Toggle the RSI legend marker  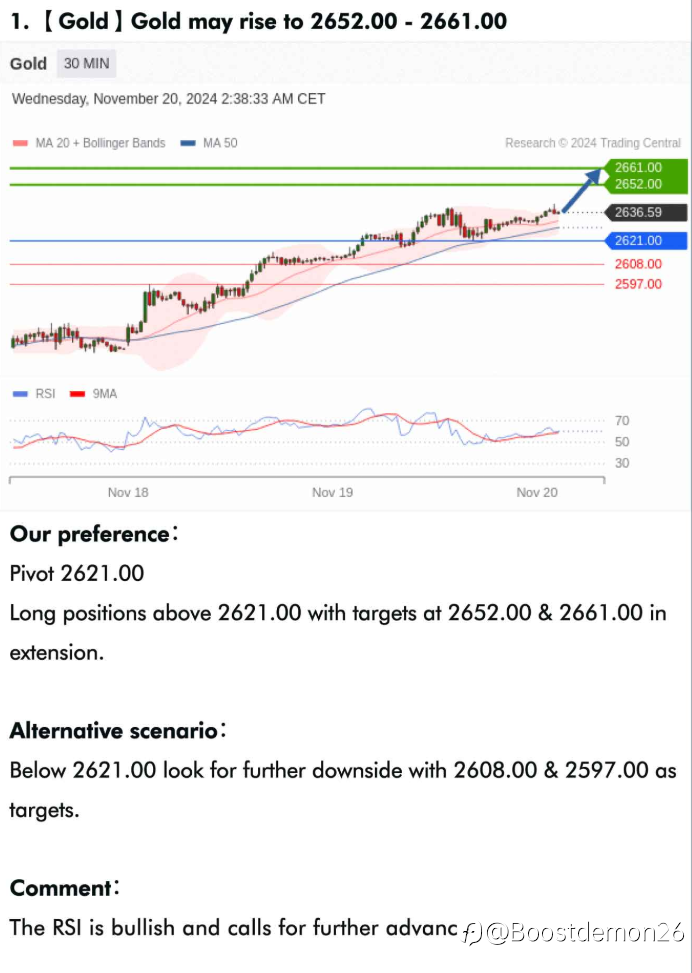click(x=20, y=394)
